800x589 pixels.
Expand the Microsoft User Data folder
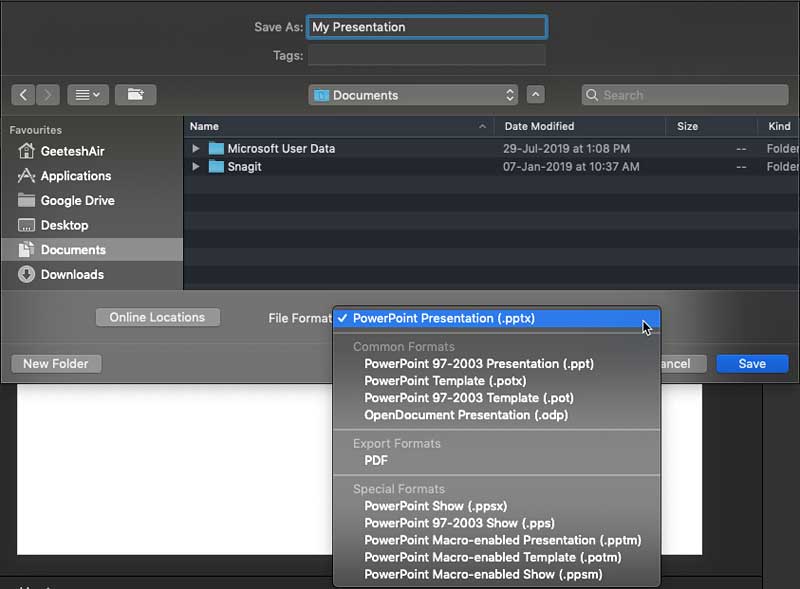coord(197,148)
